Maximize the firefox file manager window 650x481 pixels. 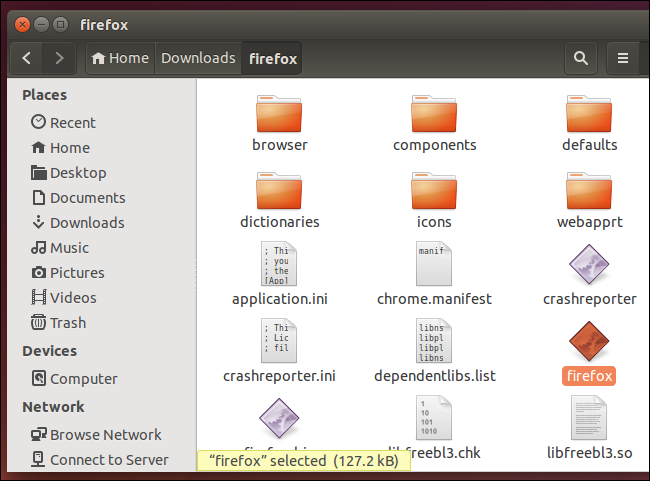coord(60,25)
